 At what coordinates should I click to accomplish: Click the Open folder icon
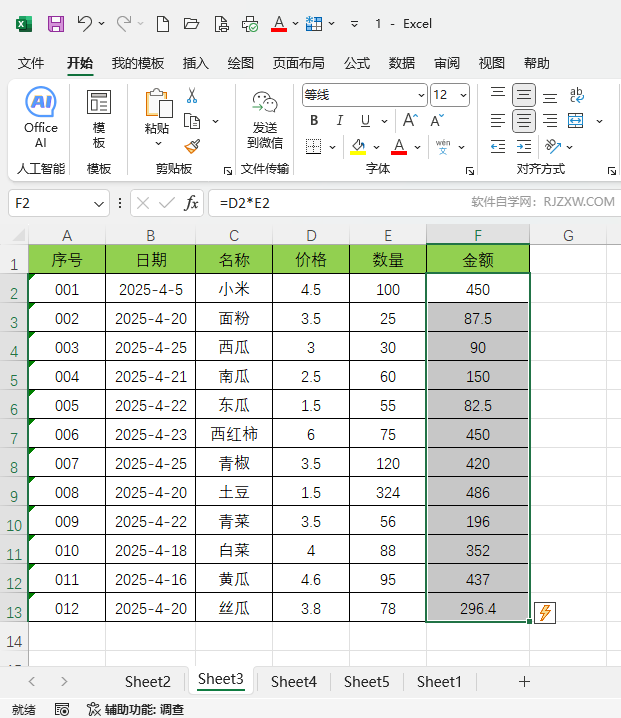coord(191,23)
